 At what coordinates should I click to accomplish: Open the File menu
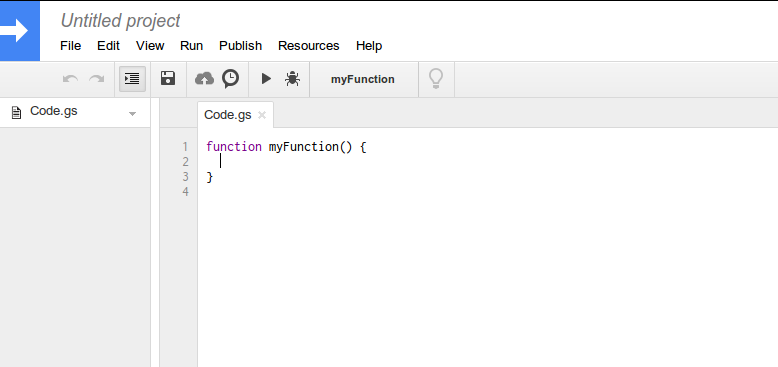coord(70,46)
